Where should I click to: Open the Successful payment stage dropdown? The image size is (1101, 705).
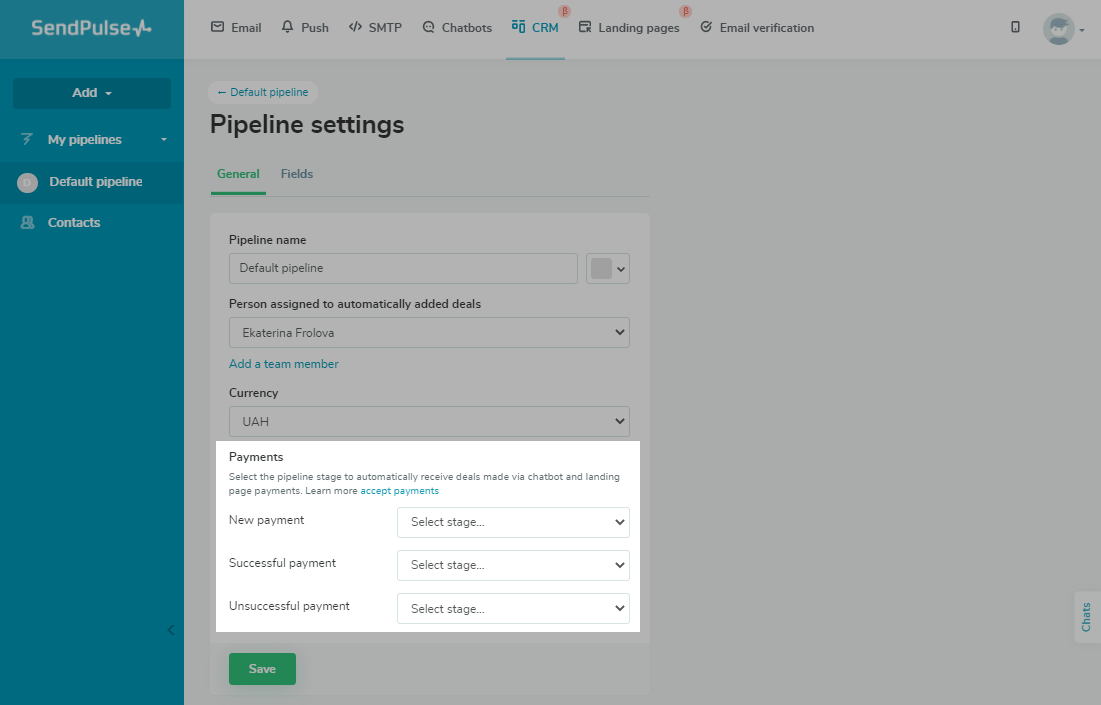(513, 565)
